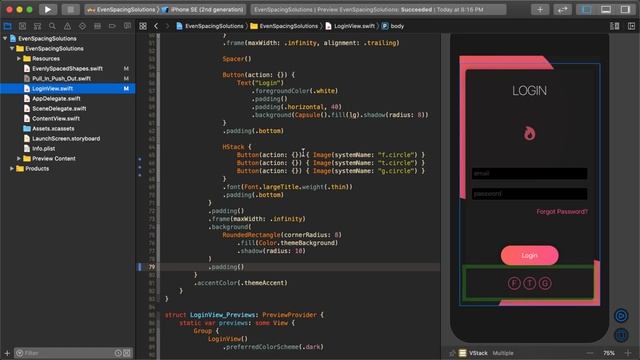Click the build status activity view
The height and width of the screenshot is (360, 640).
click(x=378, y=9)
